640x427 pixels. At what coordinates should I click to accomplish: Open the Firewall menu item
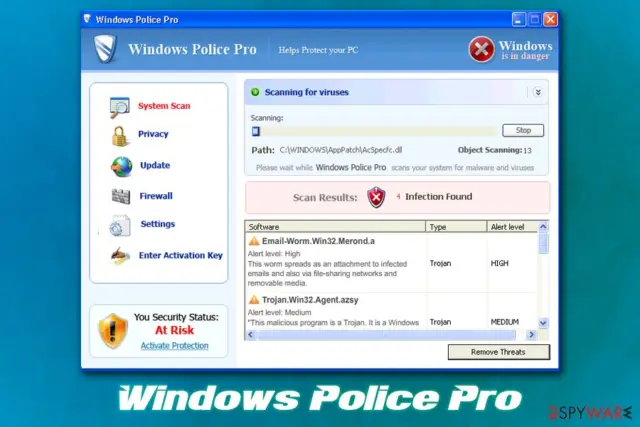156,196
